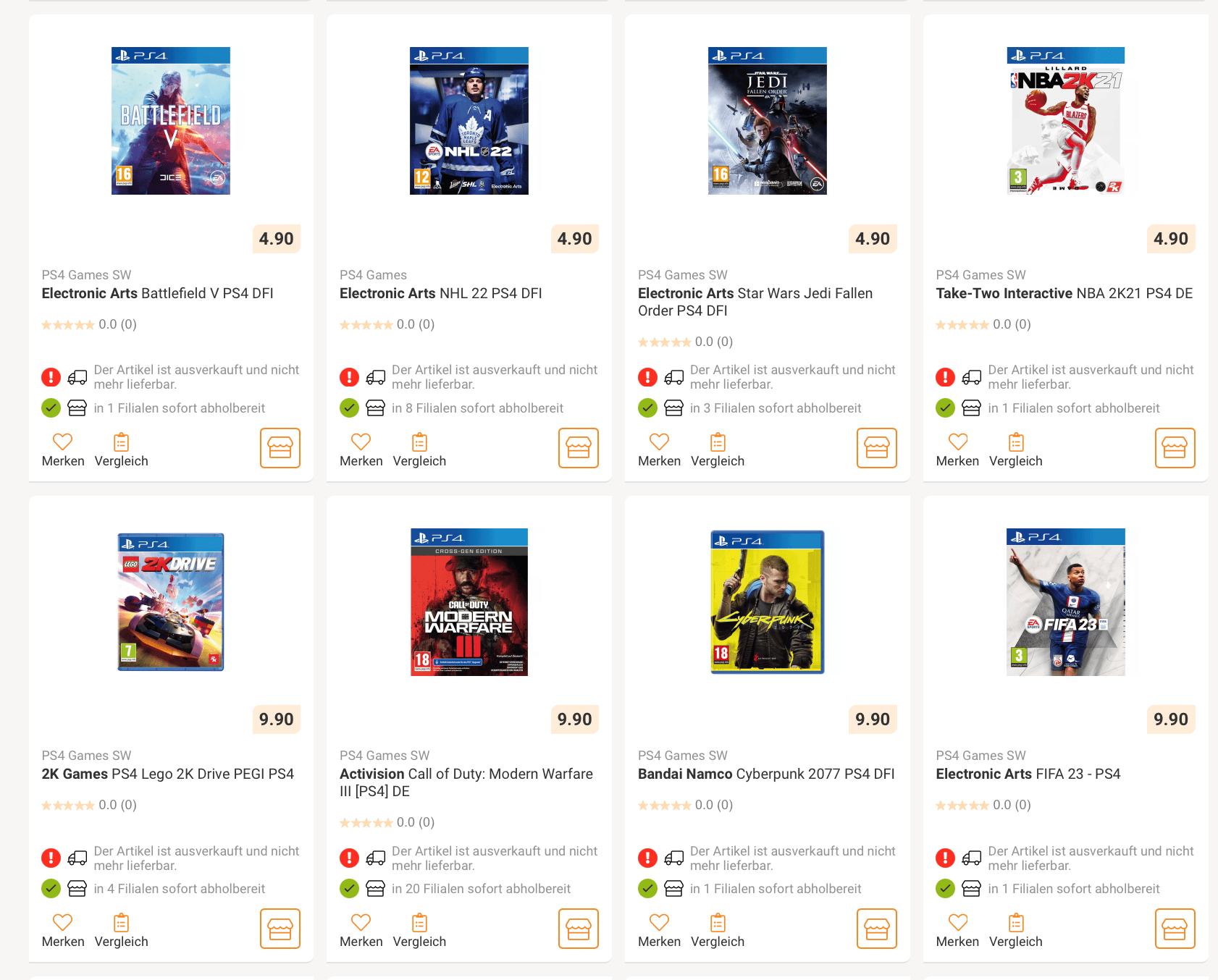
Task: Click compare clipboard icon for NHL 22
Action: coord(419,442)
